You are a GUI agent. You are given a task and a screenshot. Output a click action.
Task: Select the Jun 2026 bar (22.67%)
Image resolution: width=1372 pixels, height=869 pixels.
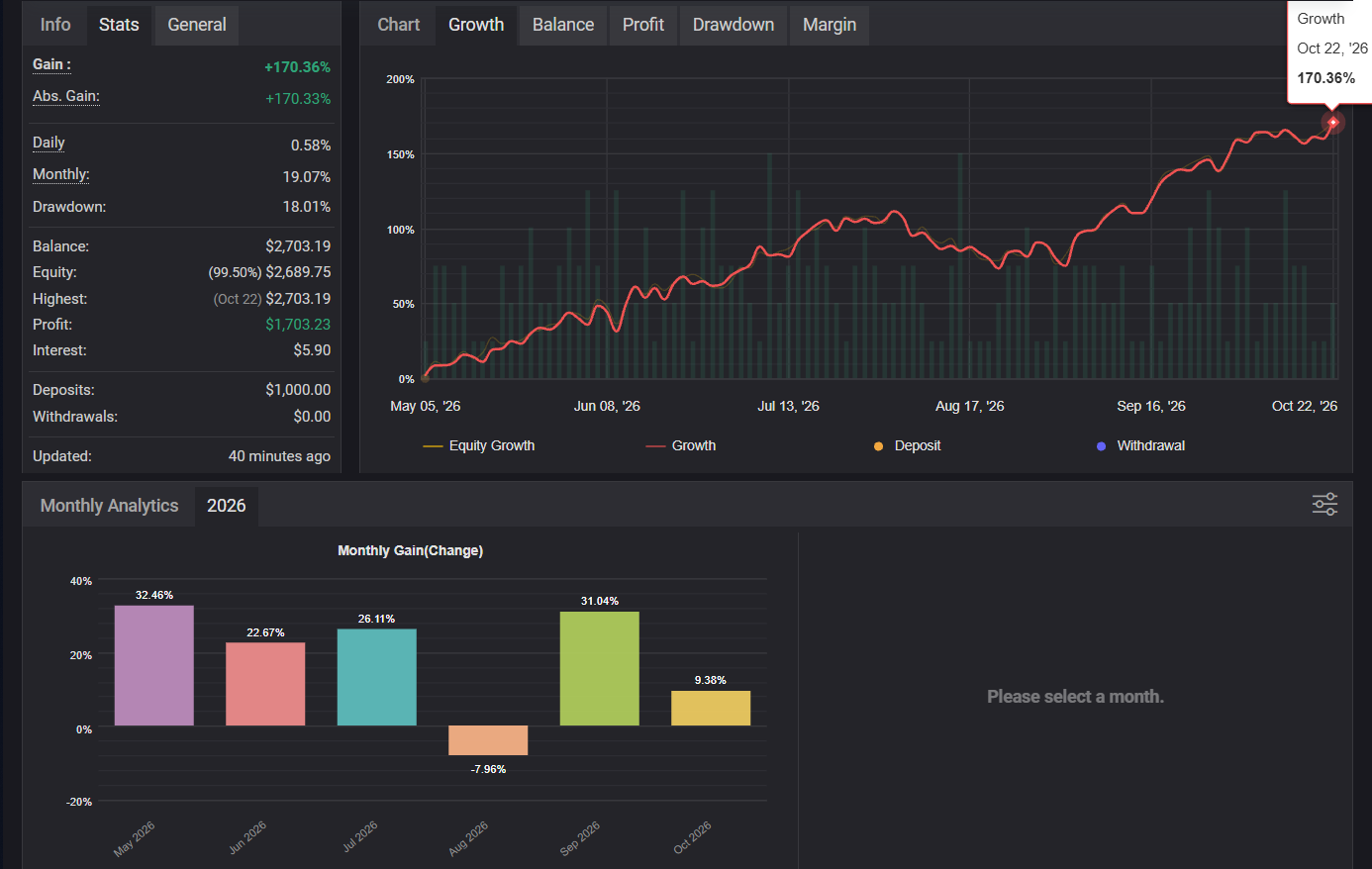click(265, 684)
